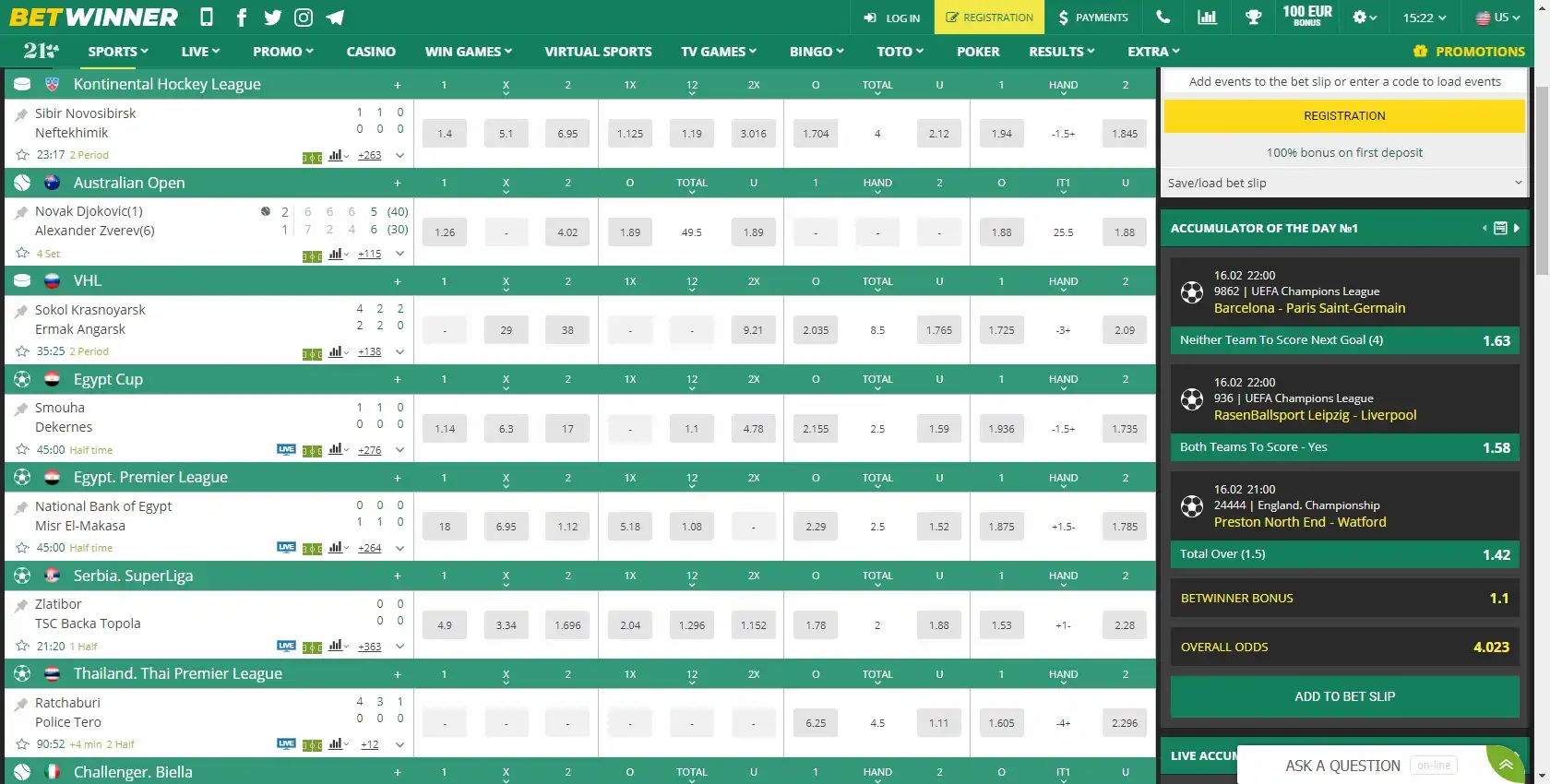Expand markets chevron for Zlatibor match

399,647
